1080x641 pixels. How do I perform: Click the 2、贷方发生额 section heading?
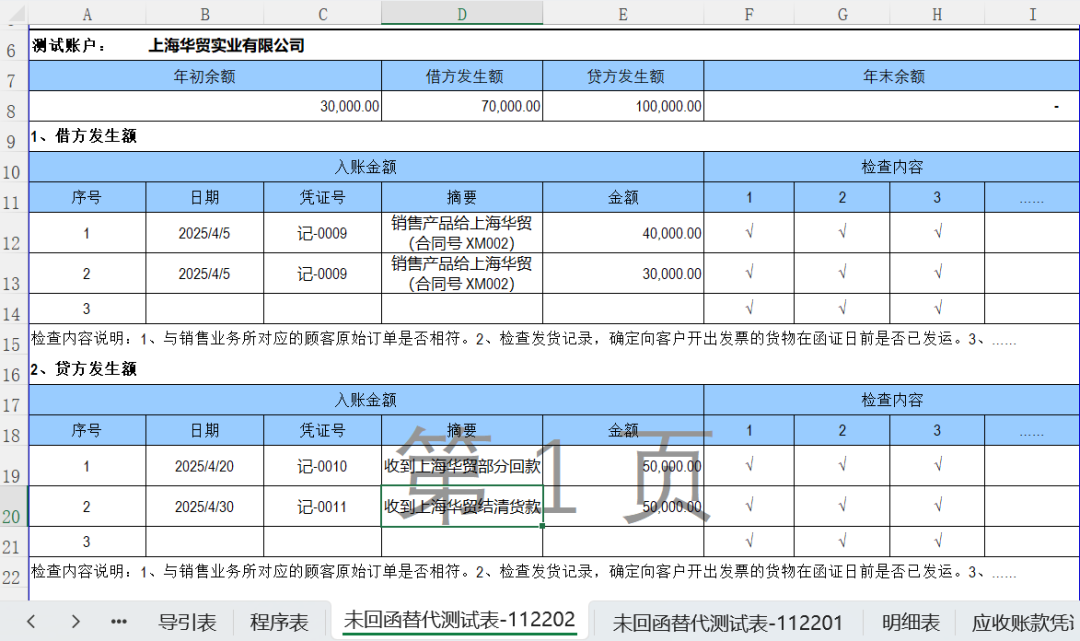(x=83, y=369)
